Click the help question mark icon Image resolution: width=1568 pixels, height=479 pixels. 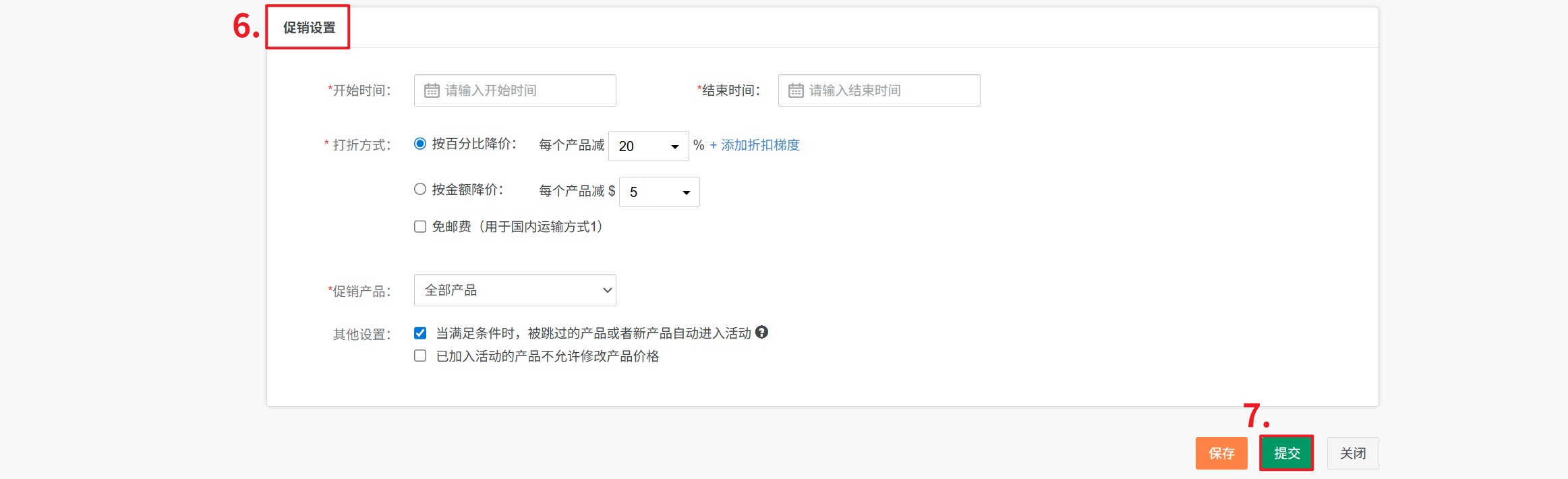[761, 332]
